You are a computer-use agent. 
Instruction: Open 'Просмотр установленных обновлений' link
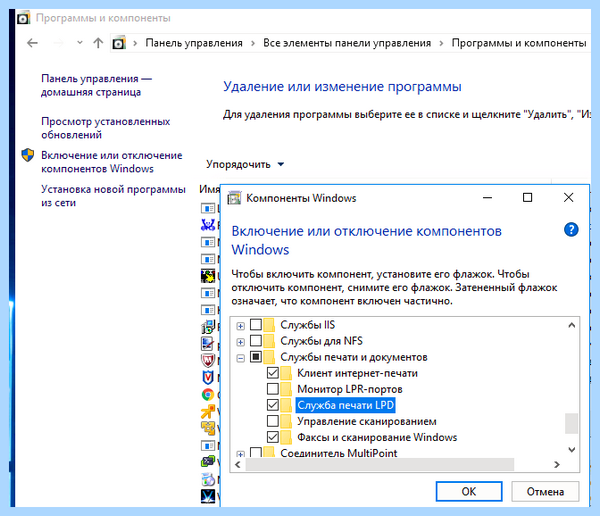(x=106, y=128)
